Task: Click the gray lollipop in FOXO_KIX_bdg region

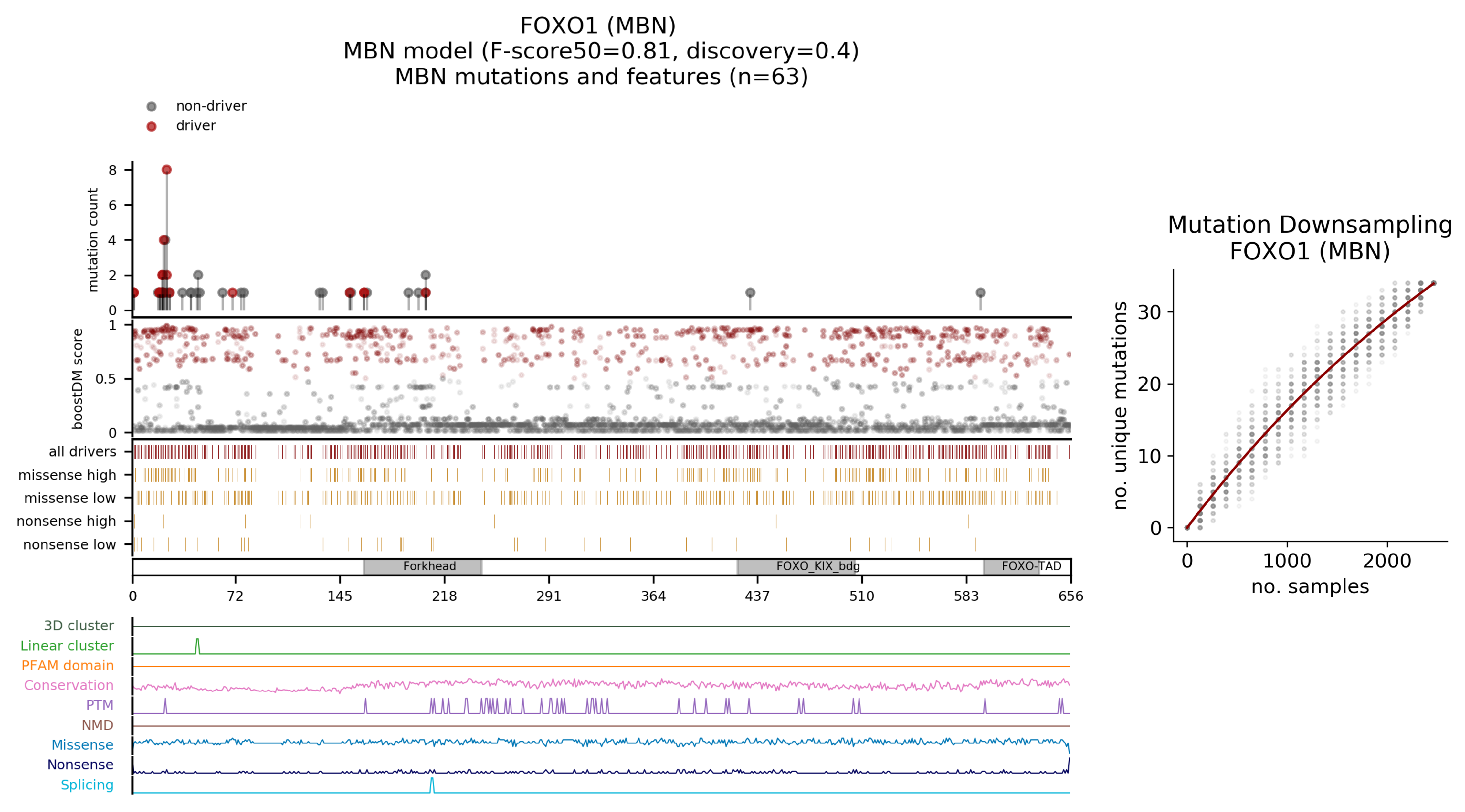Action: point(750,292)
